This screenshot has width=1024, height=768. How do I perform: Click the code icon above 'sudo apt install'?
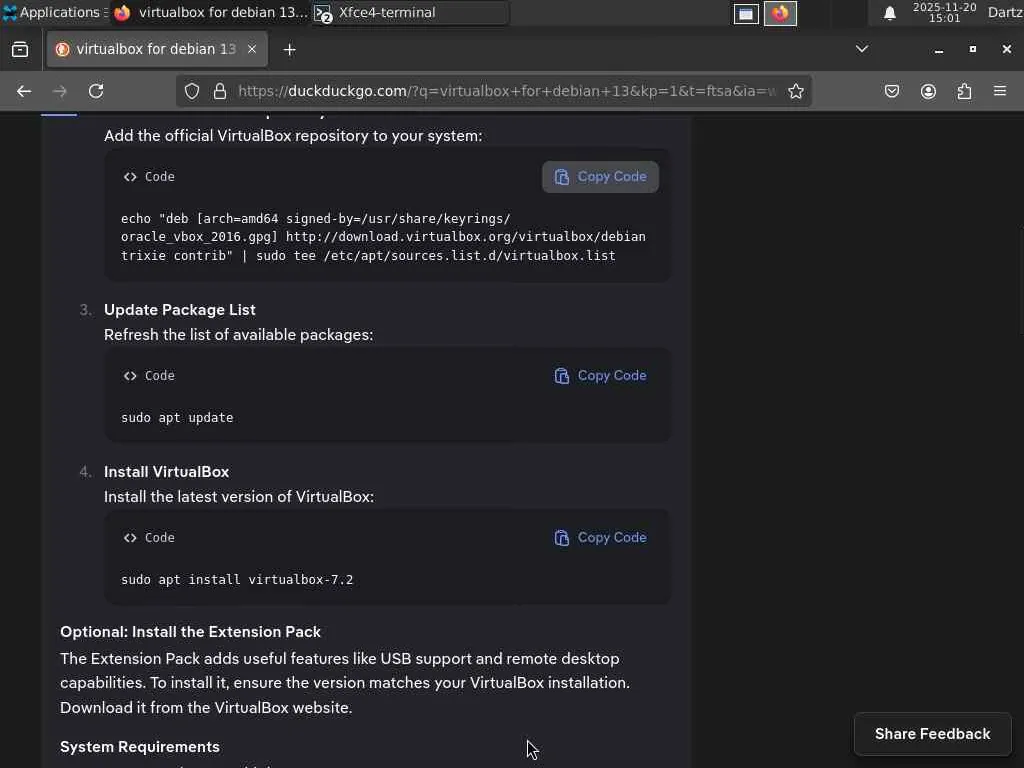click(x=130, y=538)
